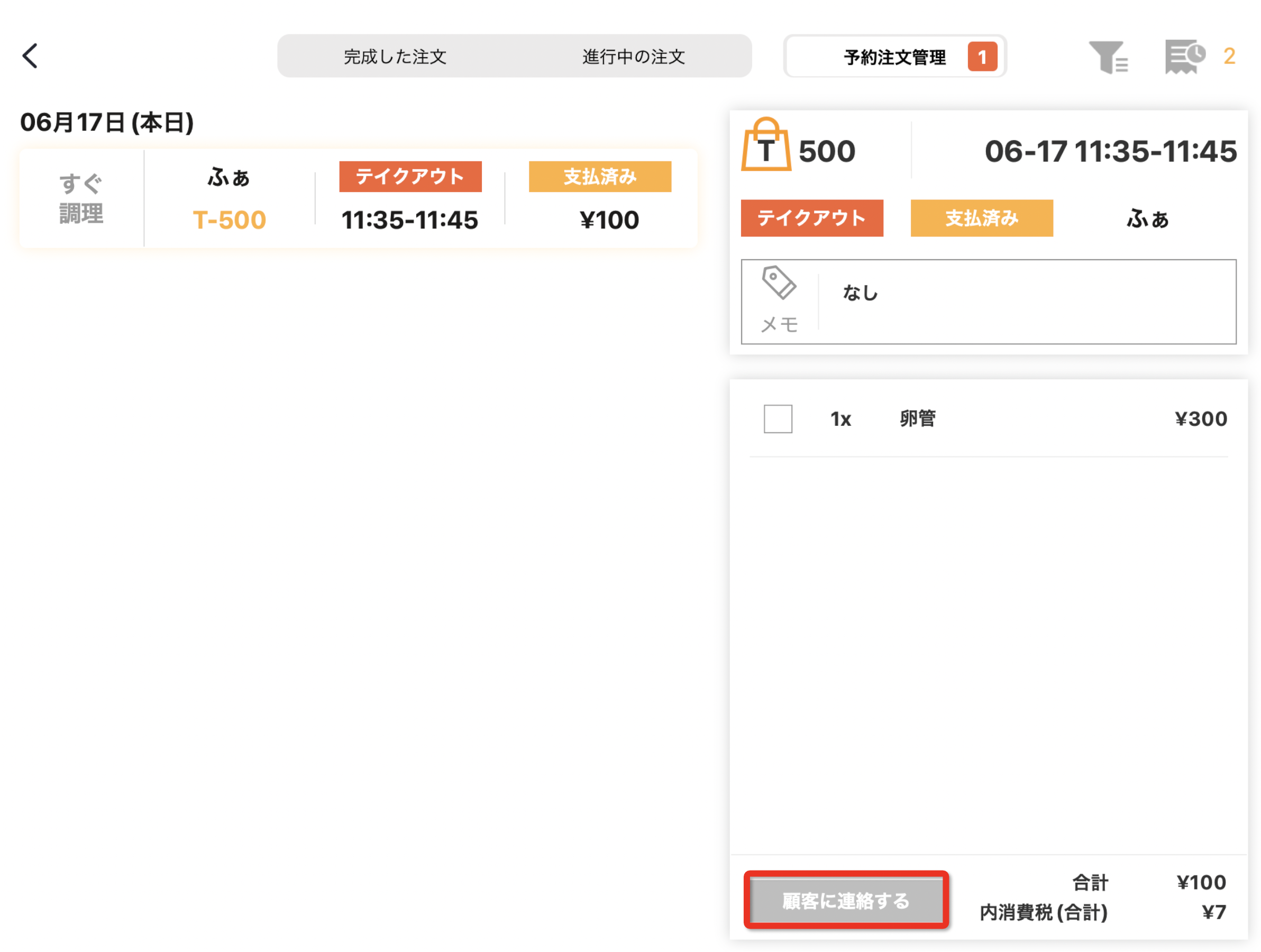The image size is (1261, 952).
Task: Click the orange count 2 beside receipt icon
Action: [x=1229, y=56]
